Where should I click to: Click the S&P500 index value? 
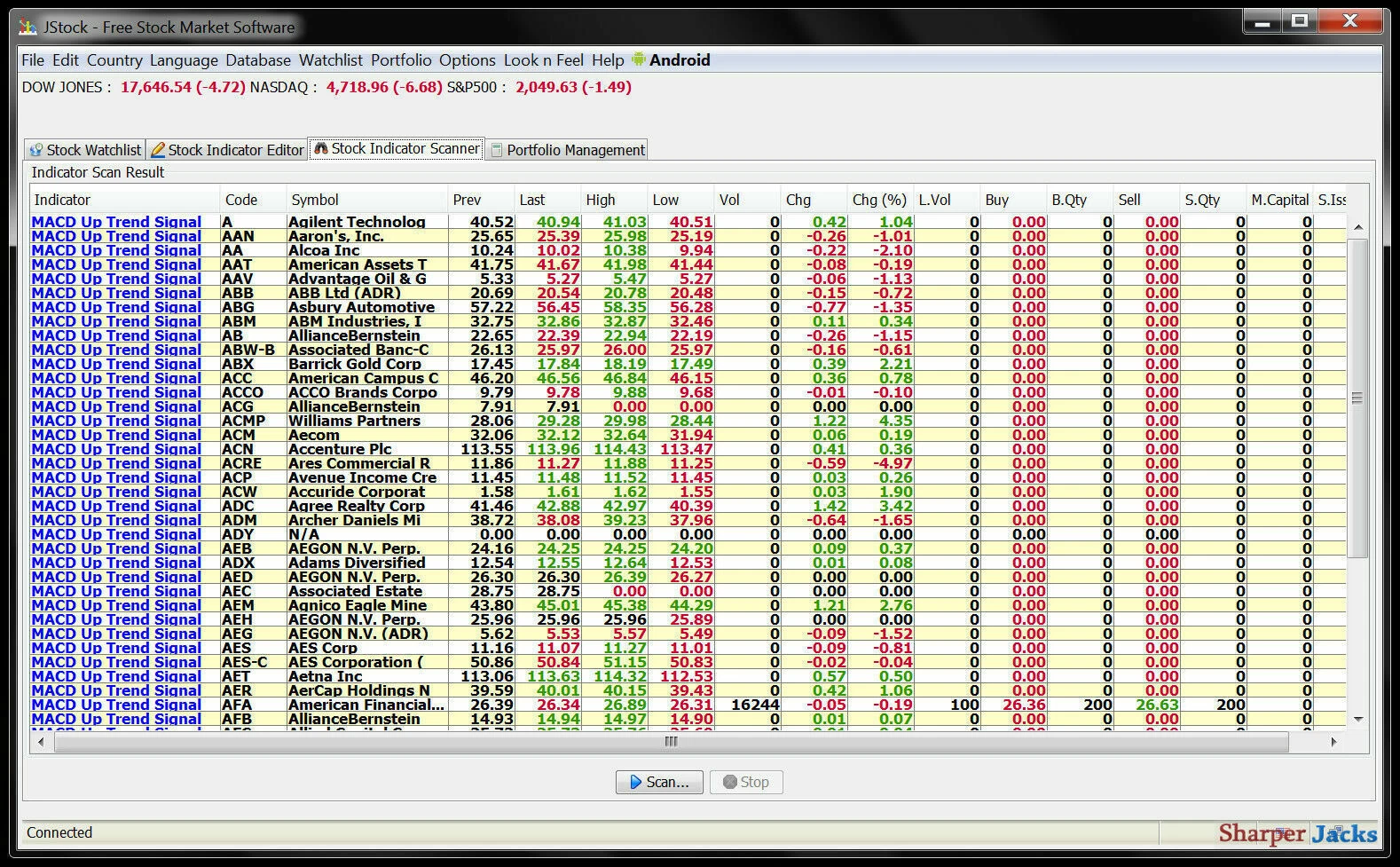[573, 87]
